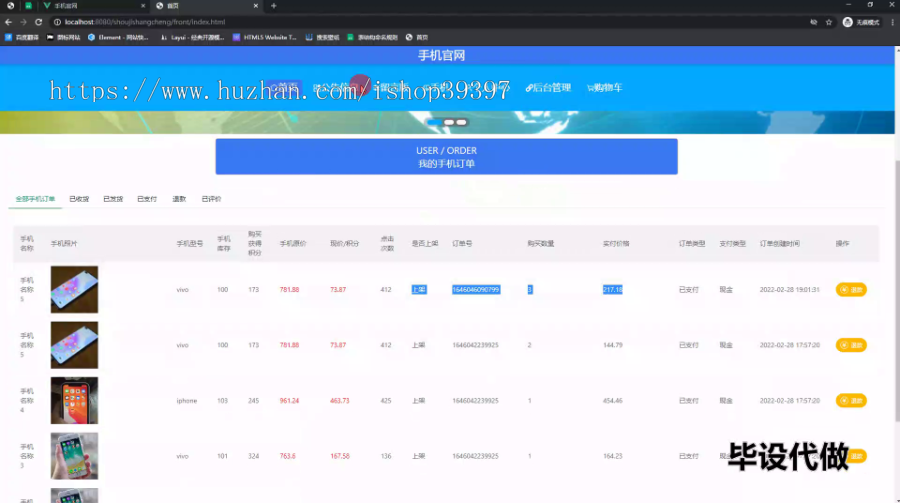This screenshot has width=900, height=503.
Task: Open phone photo of order 1646046090799
Action: coord(74,289)
